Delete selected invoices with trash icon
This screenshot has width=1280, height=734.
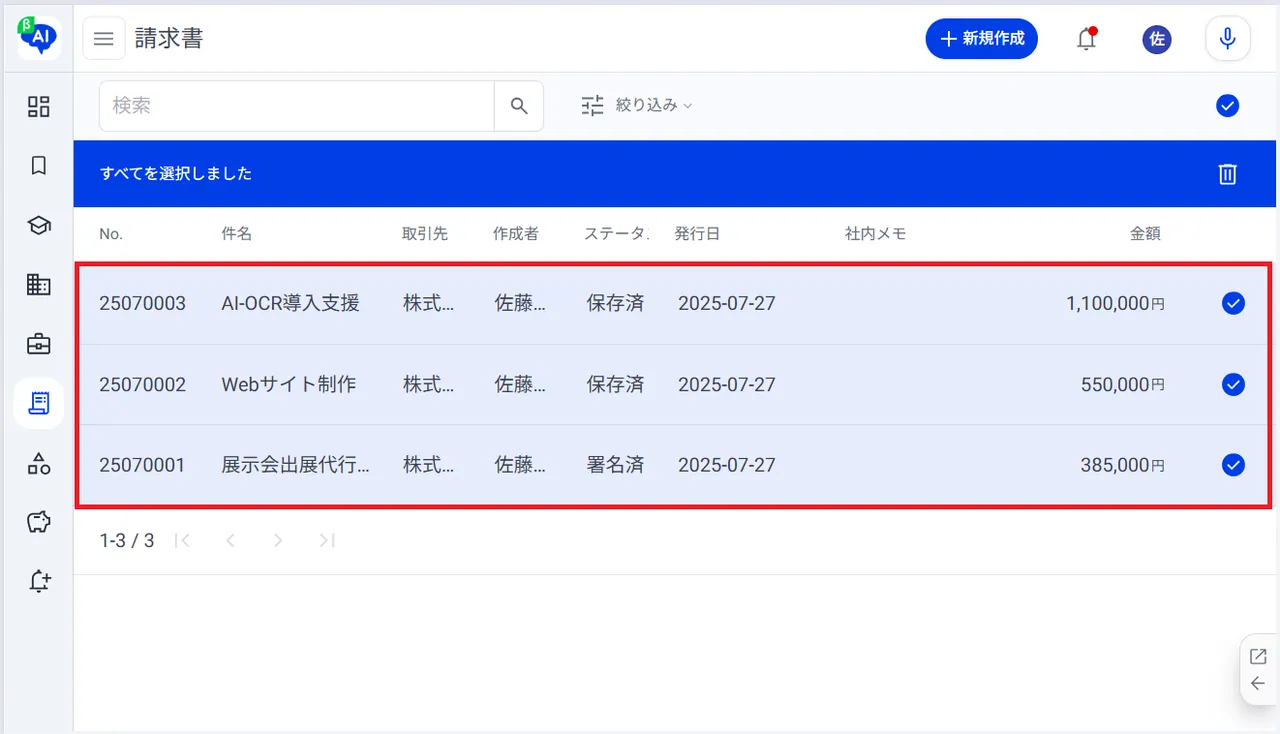pos(1228,174)
